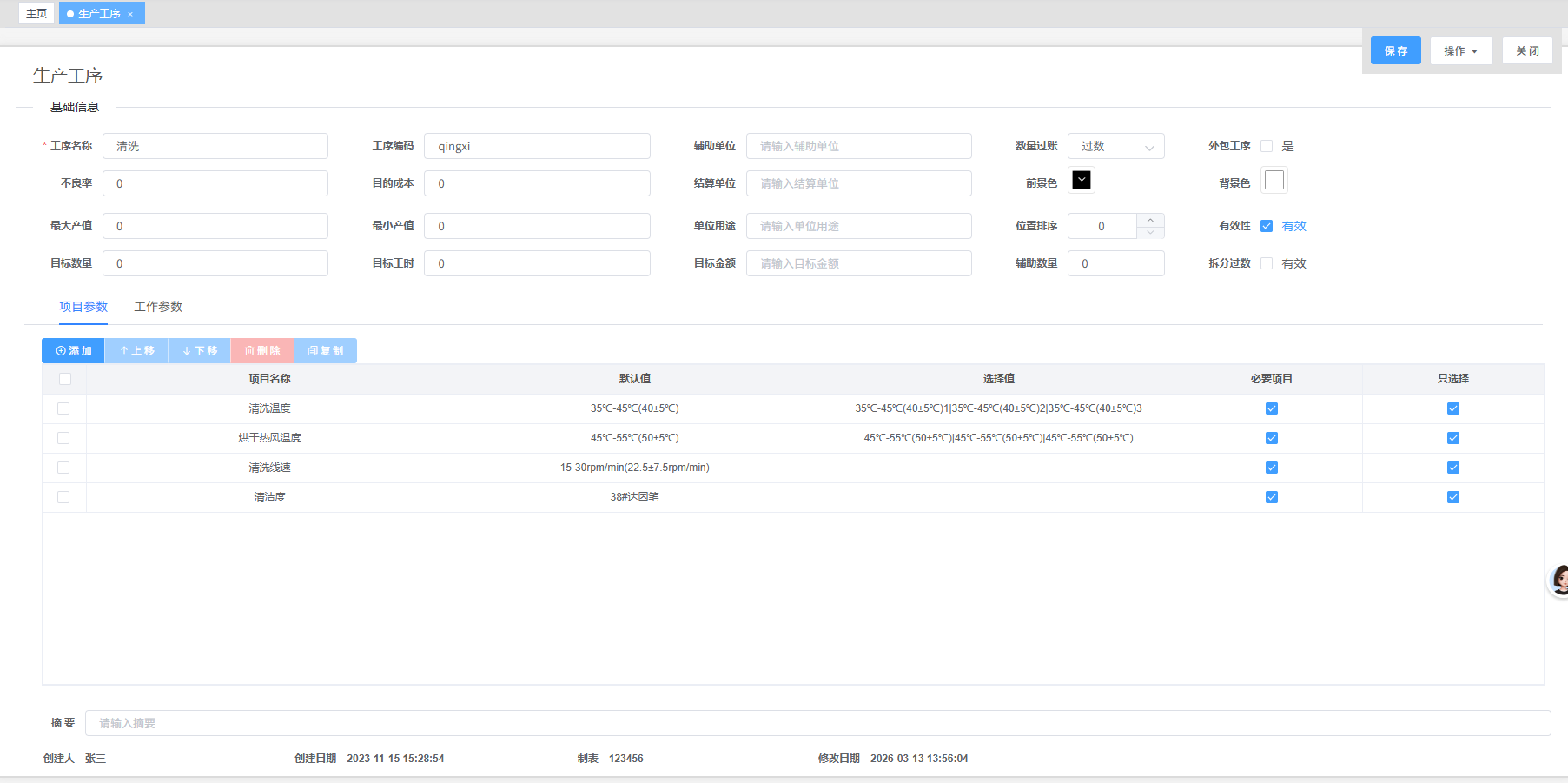Open the floating assistant avatar
The height and width of the screenshot is (783, 1568).
(x=1559, y=580)
